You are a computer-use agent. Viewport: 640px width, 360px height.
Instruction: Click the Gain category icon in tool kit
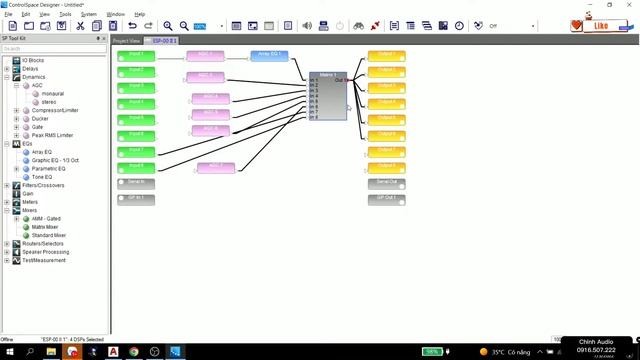coord(16,194)
